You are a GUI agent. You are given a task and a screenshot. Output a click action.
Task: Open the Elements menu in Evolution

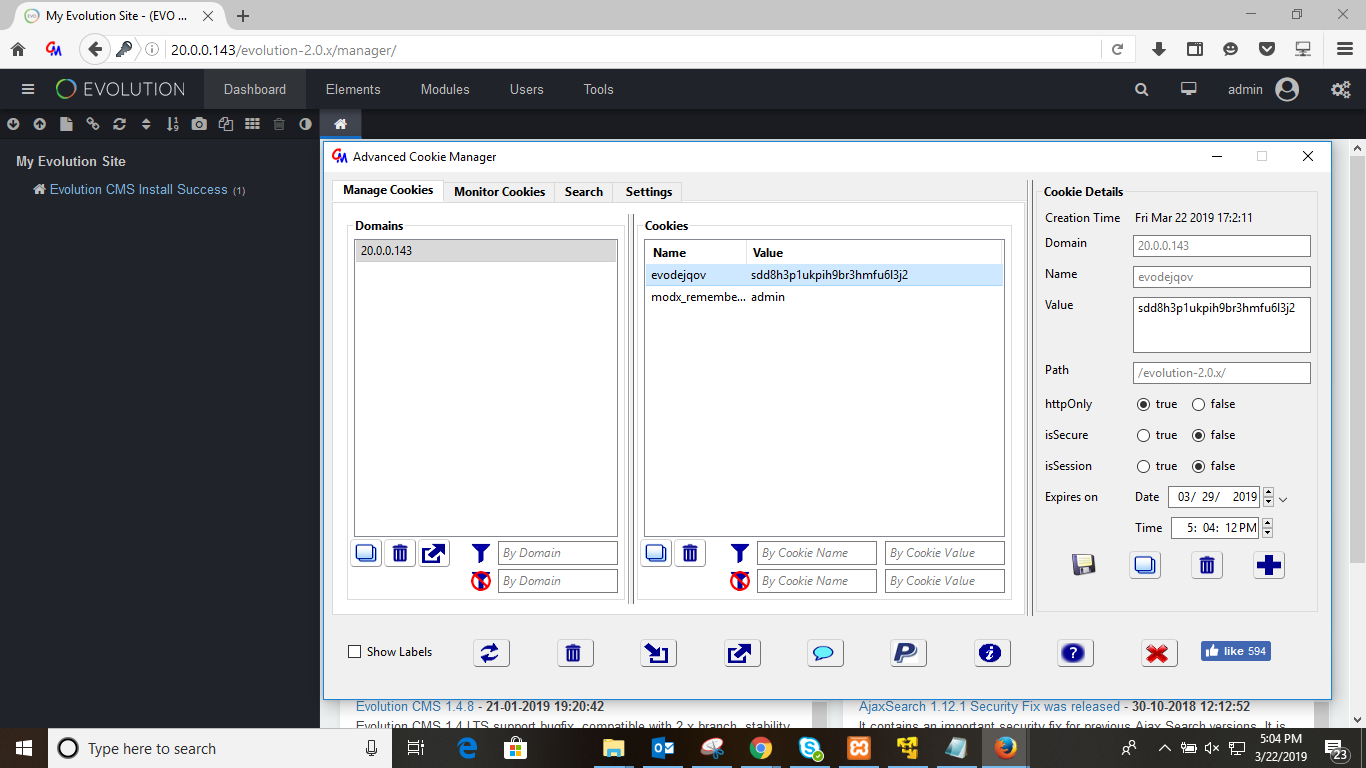tap(353, 89)
